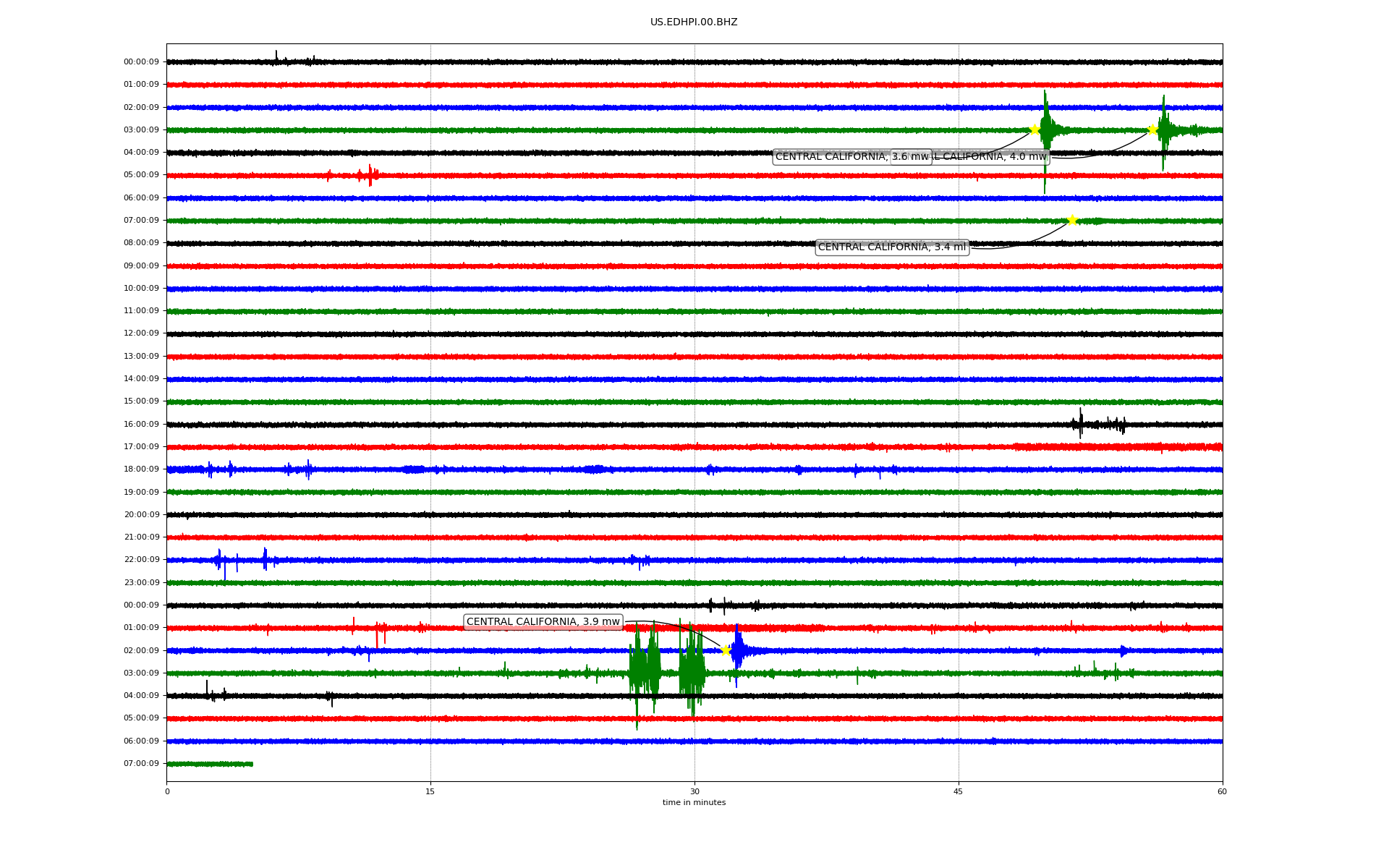This screenshot has height=868, width=1389.
Task: Click the 'time in minutes' axis label
Action: click(693, 803)
